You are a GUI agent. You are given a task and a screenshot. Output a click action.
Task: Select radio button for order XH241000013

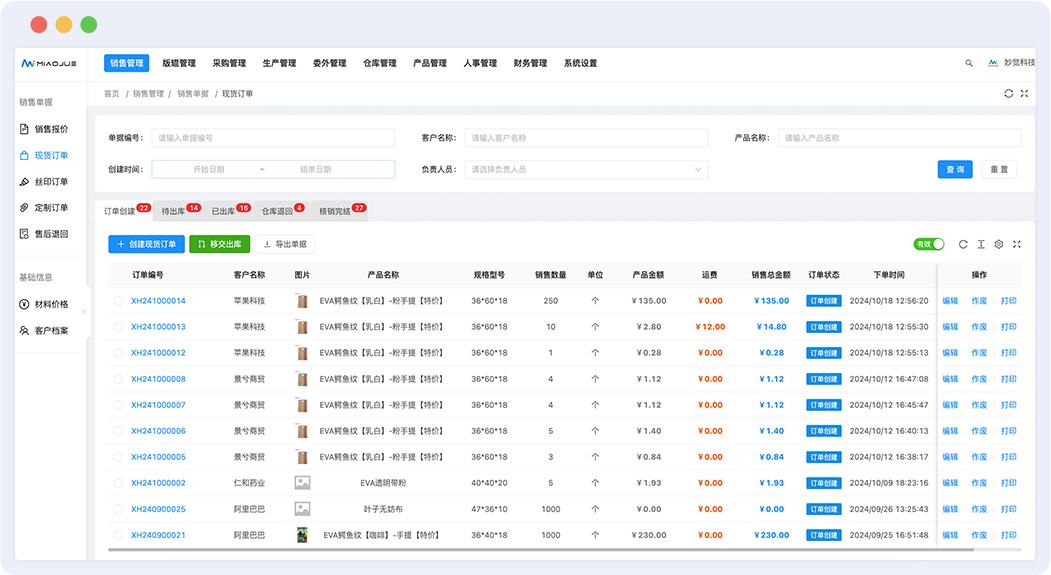tap(118, 327)
